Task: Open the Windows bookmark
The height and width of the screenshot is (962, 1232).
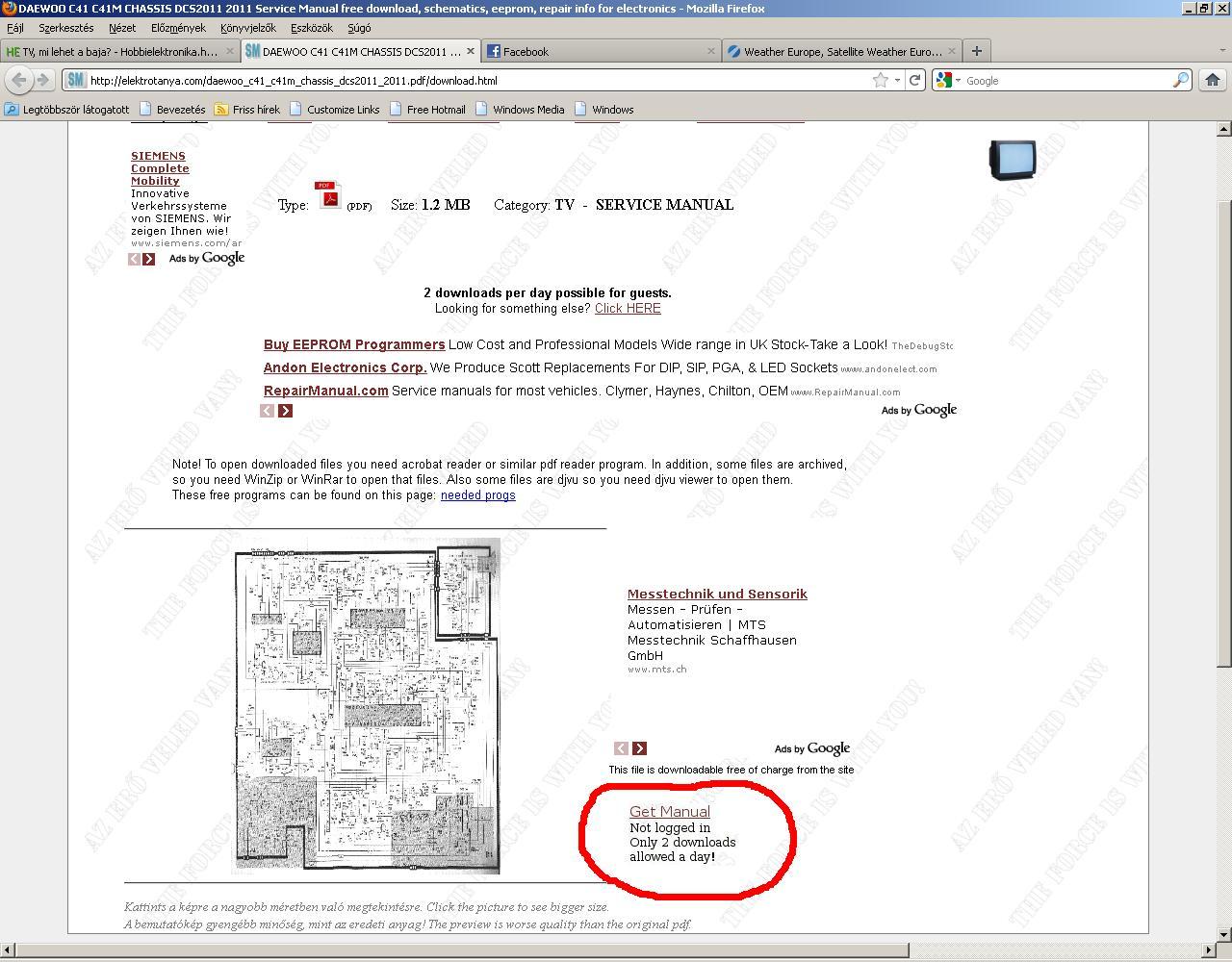Action: [x=603, y=110]
